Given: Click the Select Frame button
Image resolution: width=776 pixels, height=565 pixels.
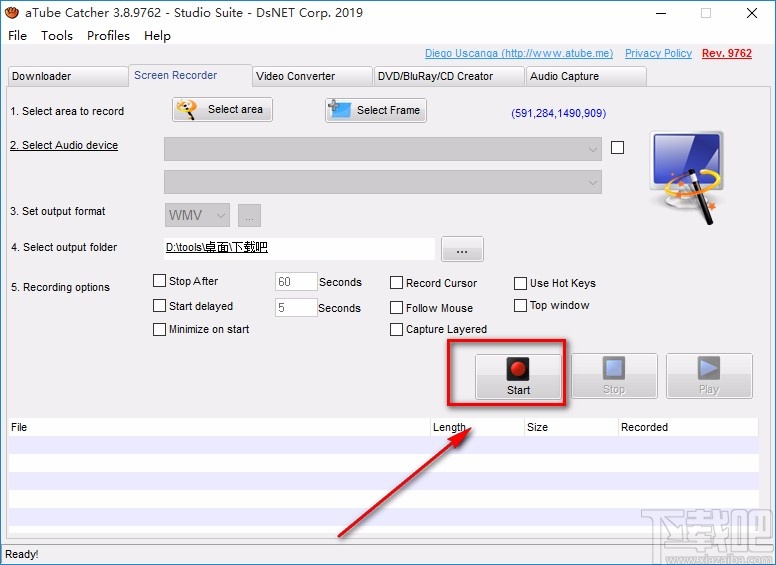Looking at the screenshot, I should click(376, 110).
